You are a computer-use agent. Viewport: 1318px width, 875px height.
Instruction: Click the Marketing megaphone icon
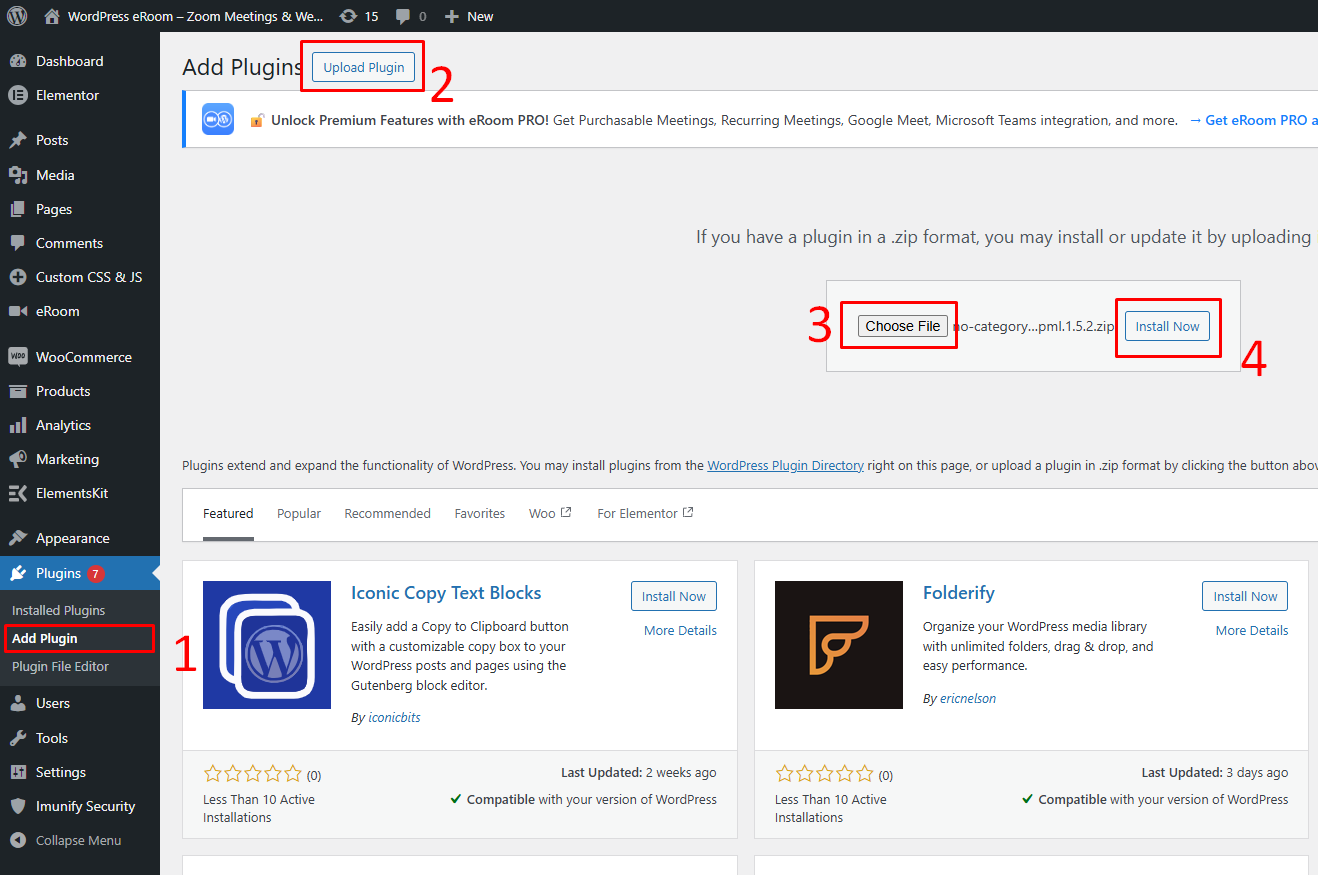click(18, 459)
